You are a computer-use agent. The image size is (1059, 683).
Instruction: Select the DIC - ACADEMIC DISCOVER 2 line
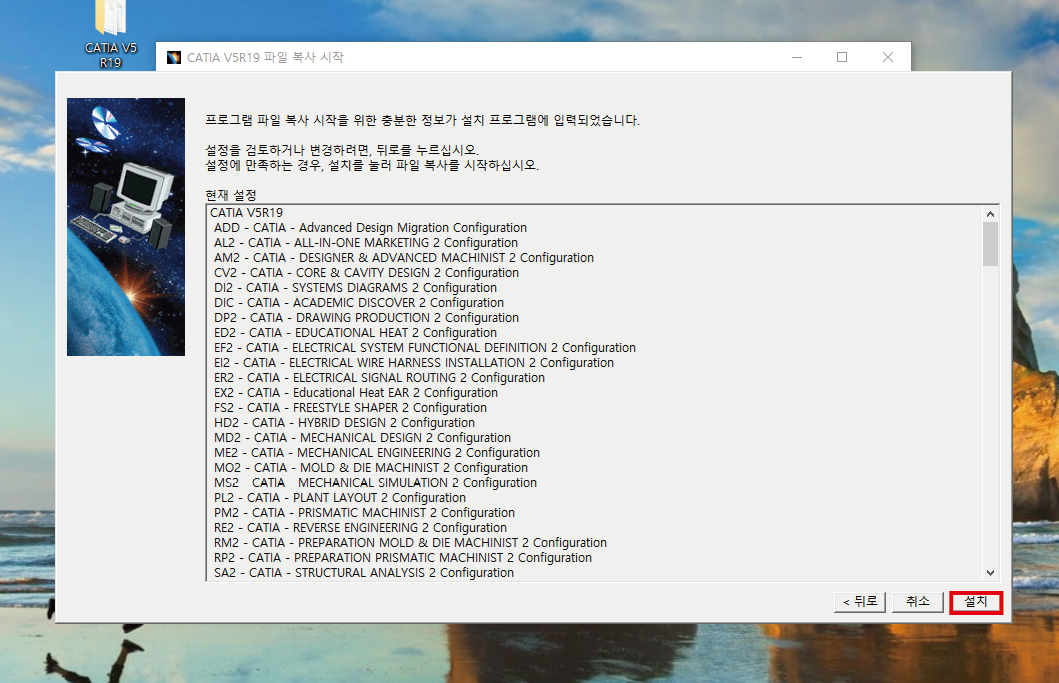(359, 303)
